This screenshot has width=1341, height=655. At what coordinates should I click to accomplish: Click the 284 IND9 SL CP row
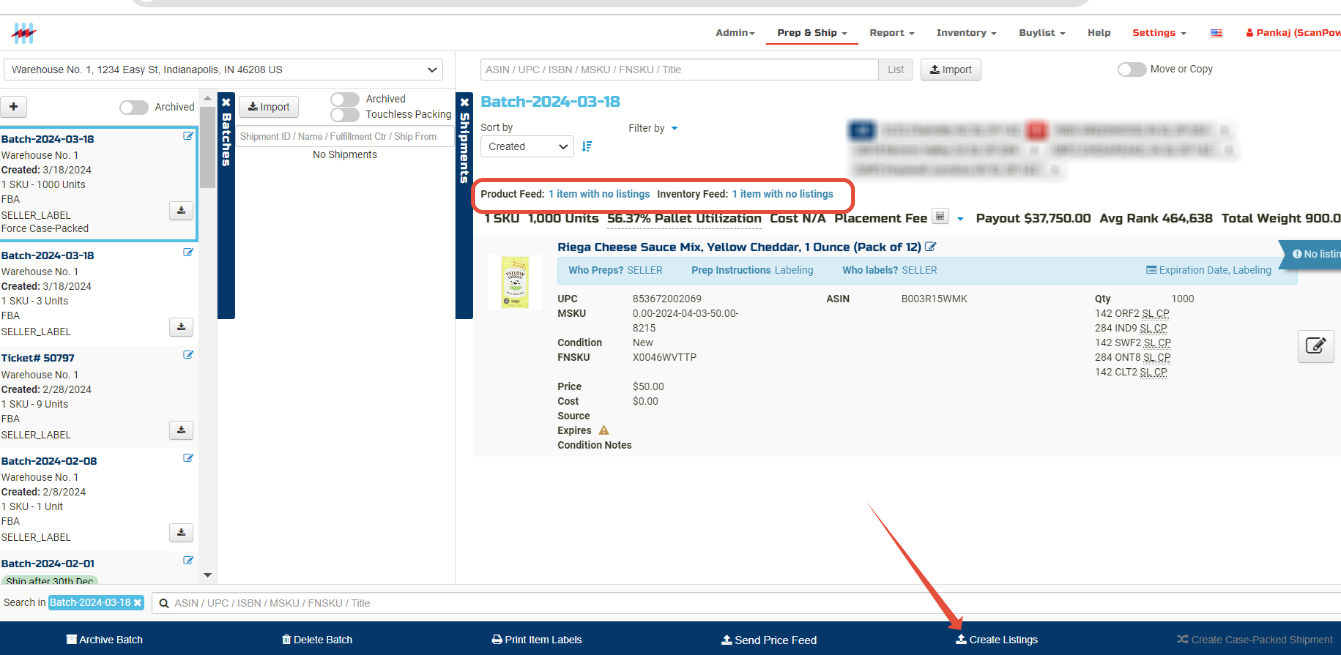[1131, 328]
